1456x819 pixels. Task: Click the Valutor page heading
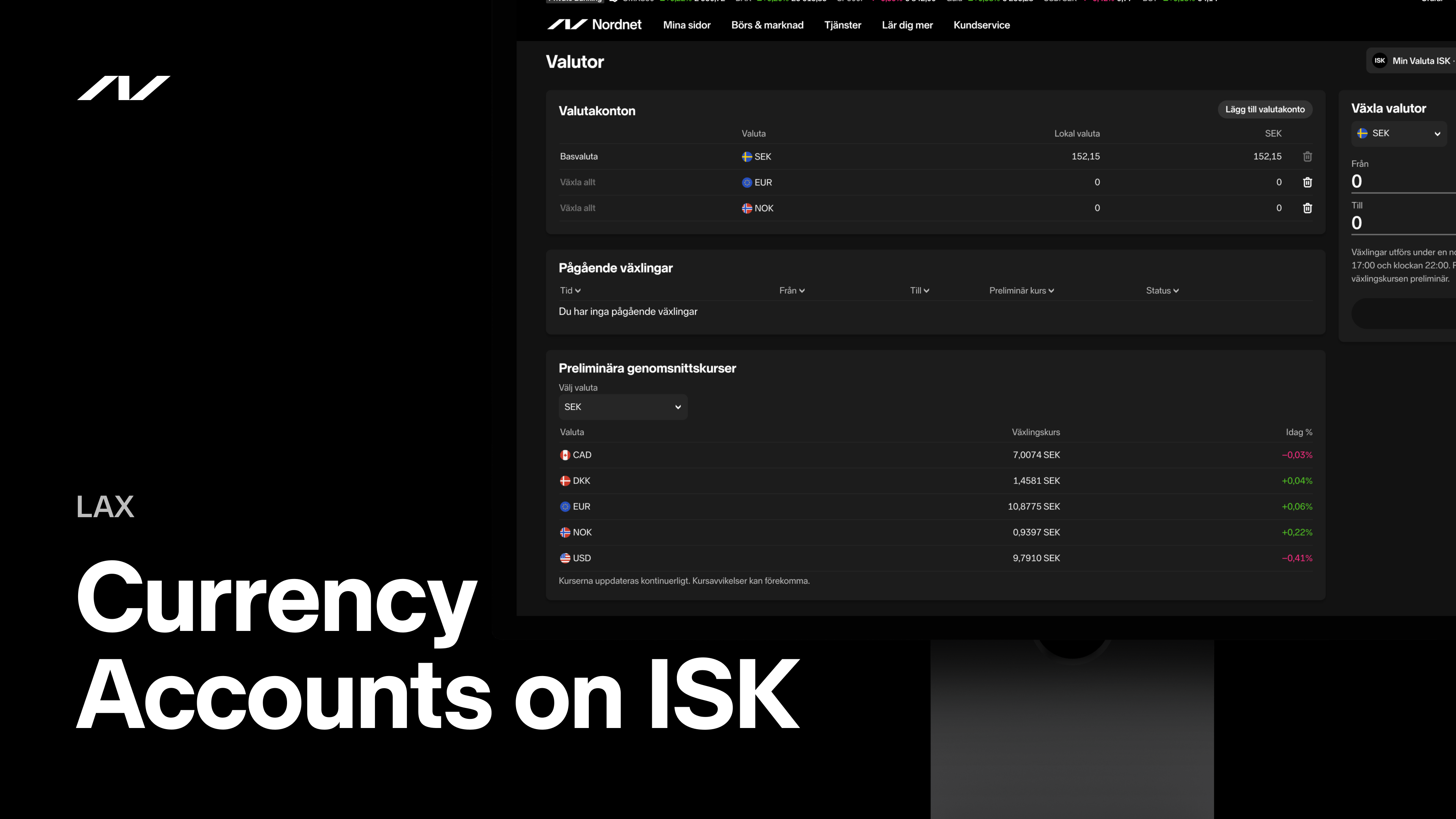tap(575, 61)
